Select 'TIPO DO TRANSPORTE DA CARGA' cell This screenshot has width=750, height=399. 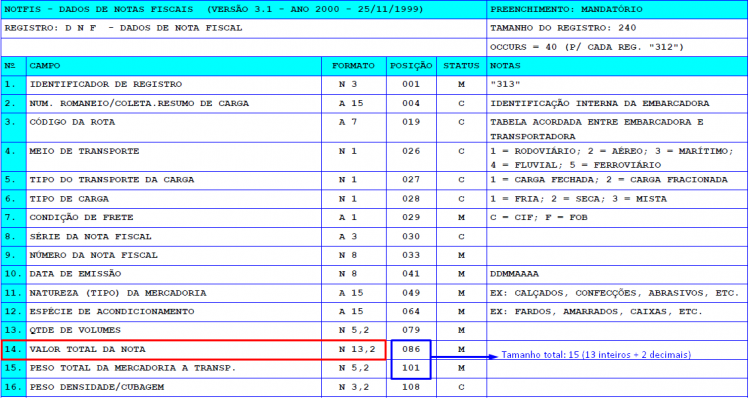coord(174,180)
